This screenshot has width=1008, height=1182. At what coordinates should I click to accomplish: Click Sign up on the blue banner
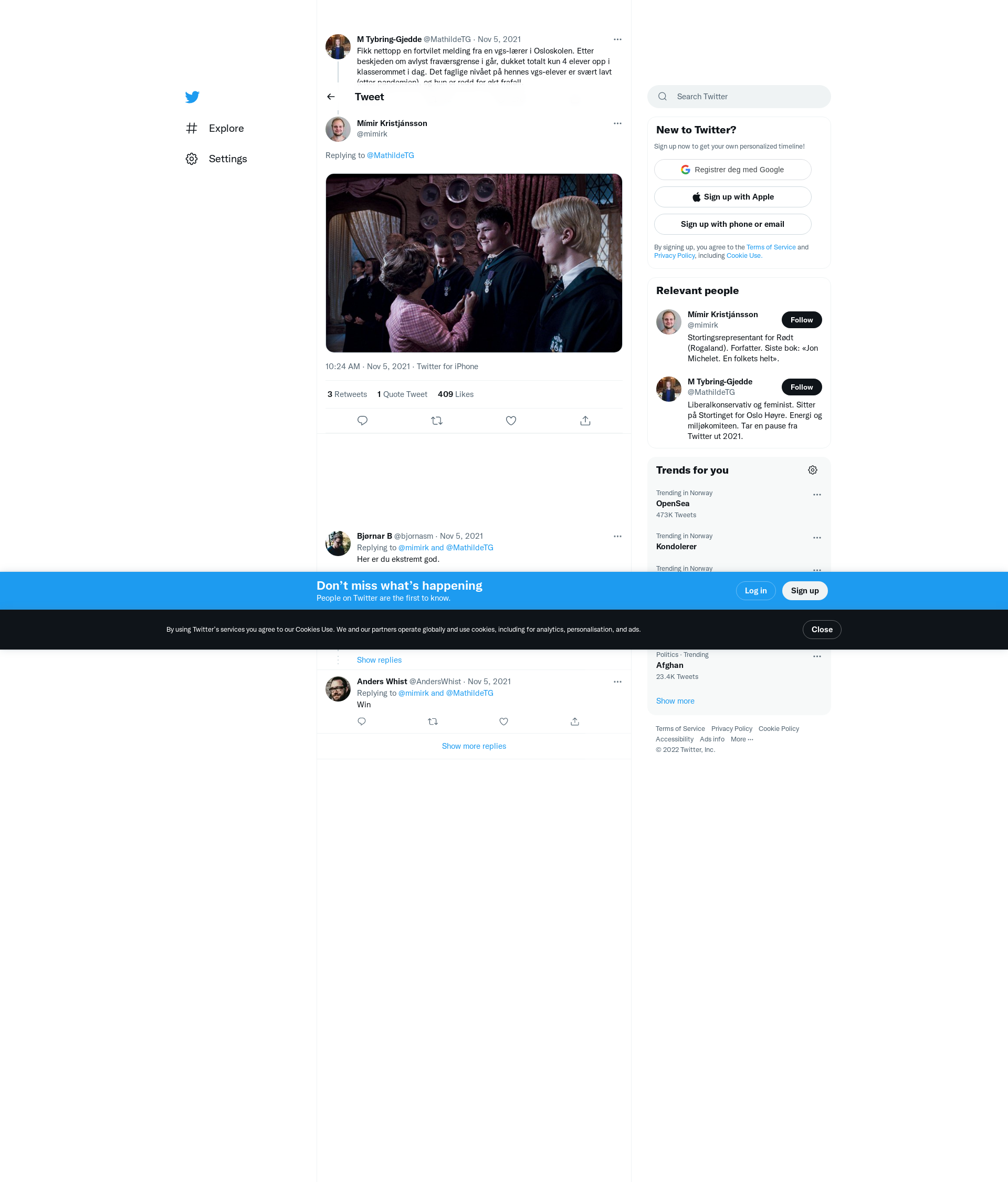[x=804, y=591]
